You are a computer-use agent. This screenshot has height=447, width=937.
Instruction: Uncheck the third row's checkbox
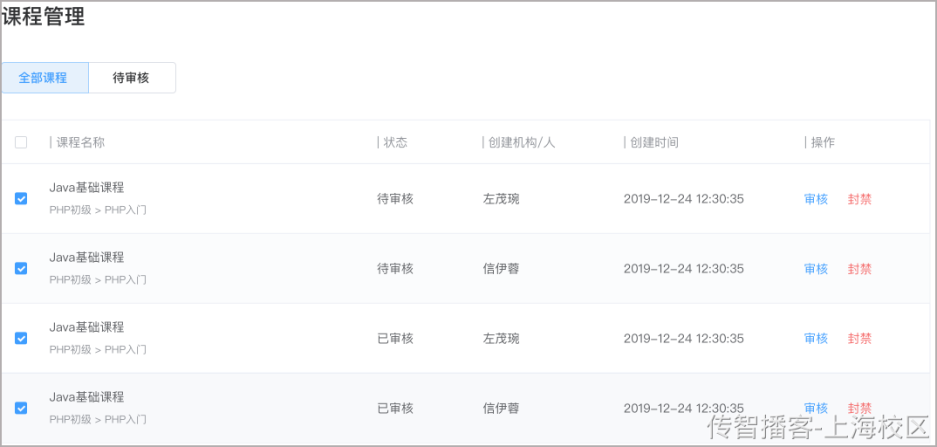pos(21,338)
